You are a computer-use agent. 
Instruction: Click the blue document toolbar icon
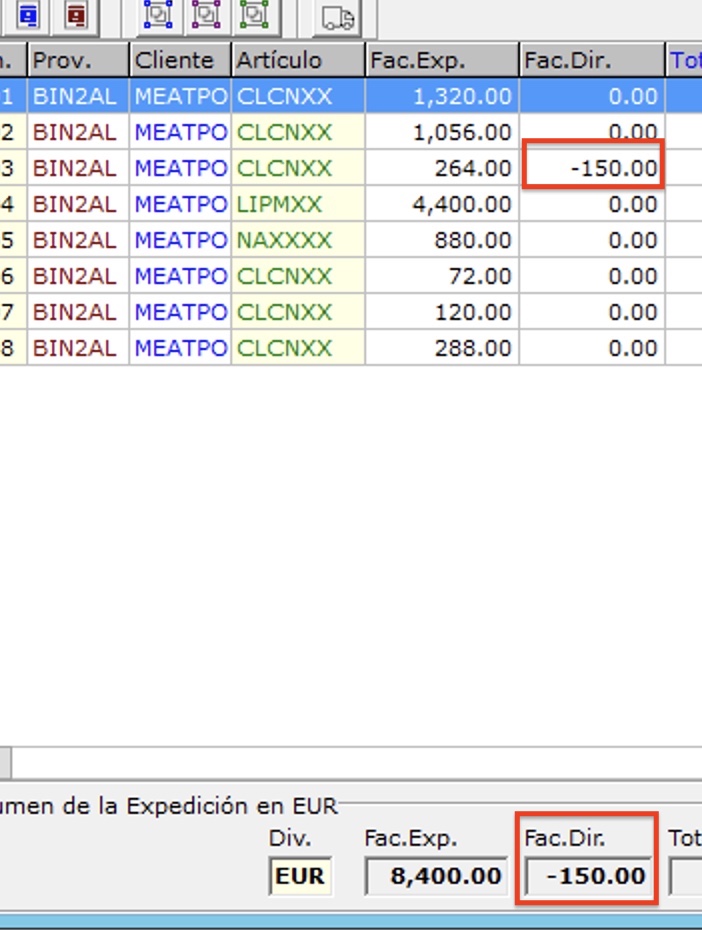click(28, 15)
